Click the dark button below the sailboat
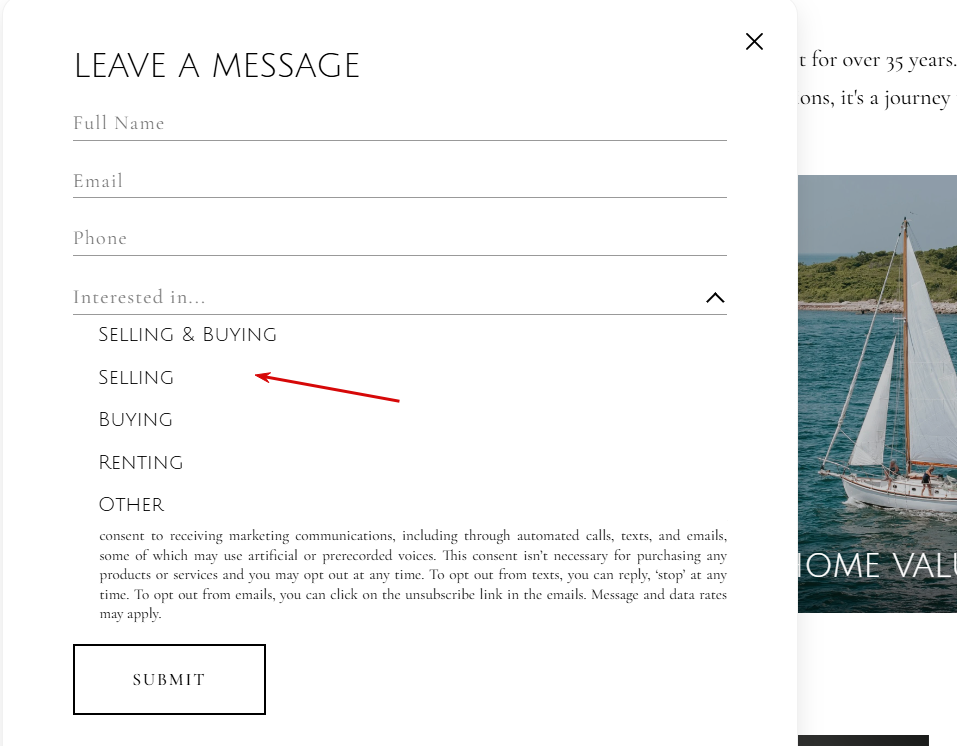The width and height of the screenshot is (957, 746). click(x=863, y=741)
